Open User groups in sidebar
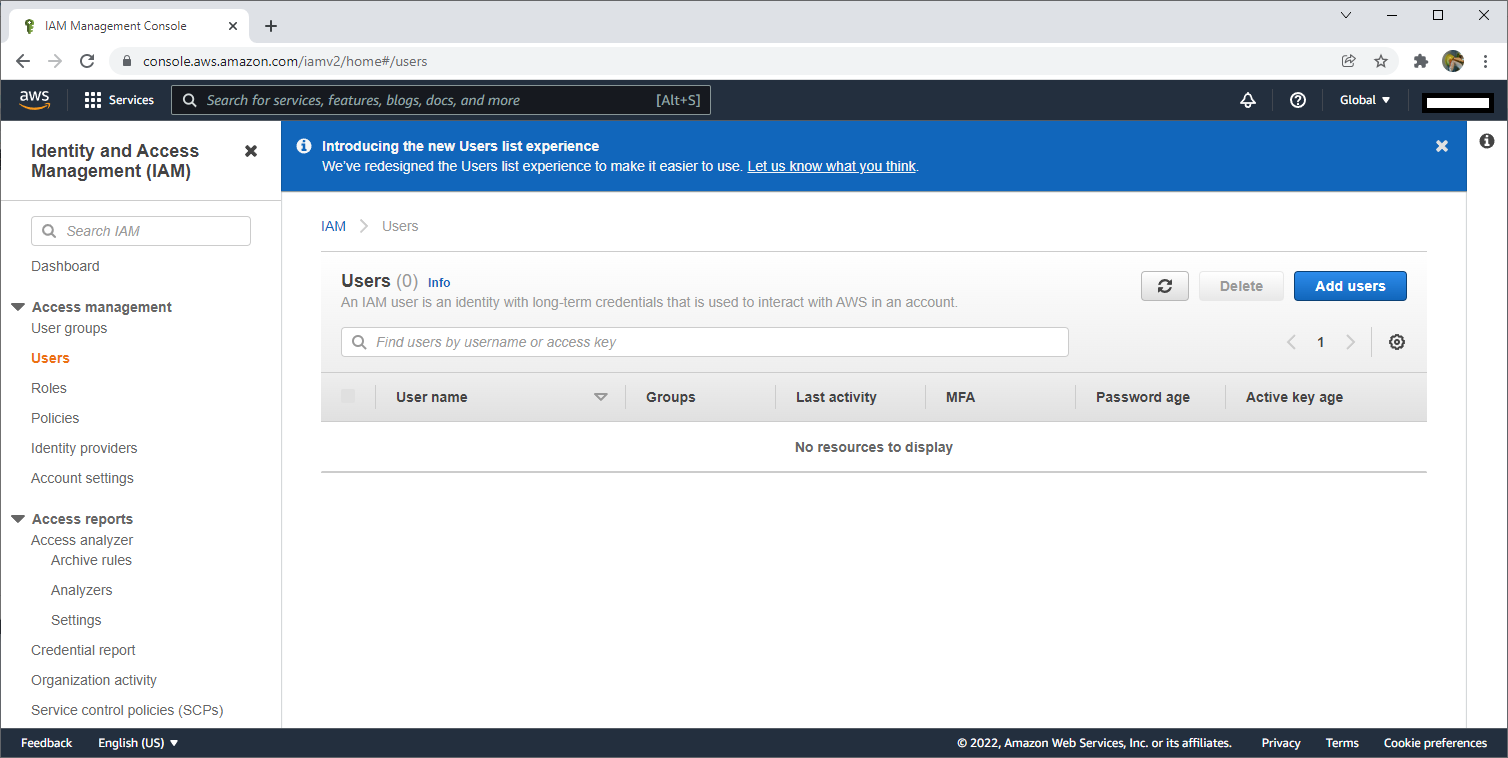 (69, 328)
